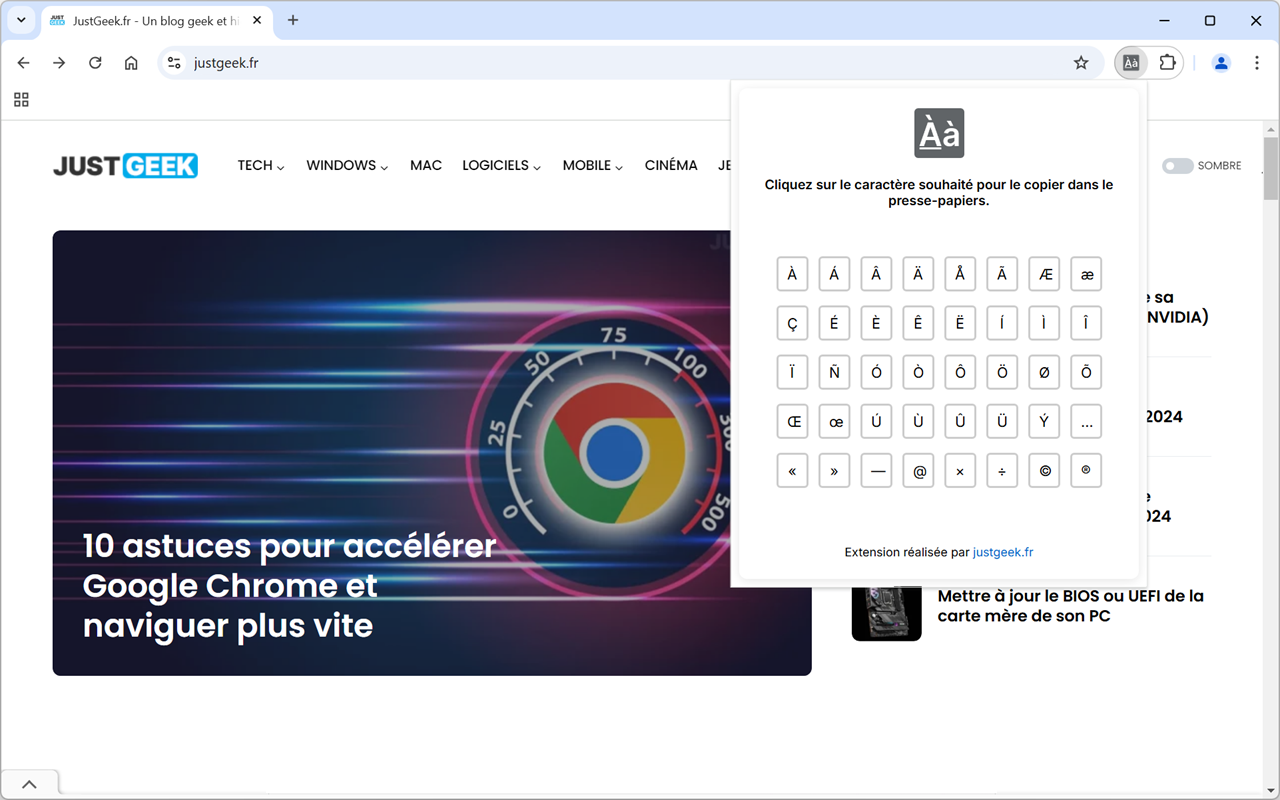This screenshot has height=800, width=1280.
Task: Click the browser Home icon
Action: (x=130, y=62)
